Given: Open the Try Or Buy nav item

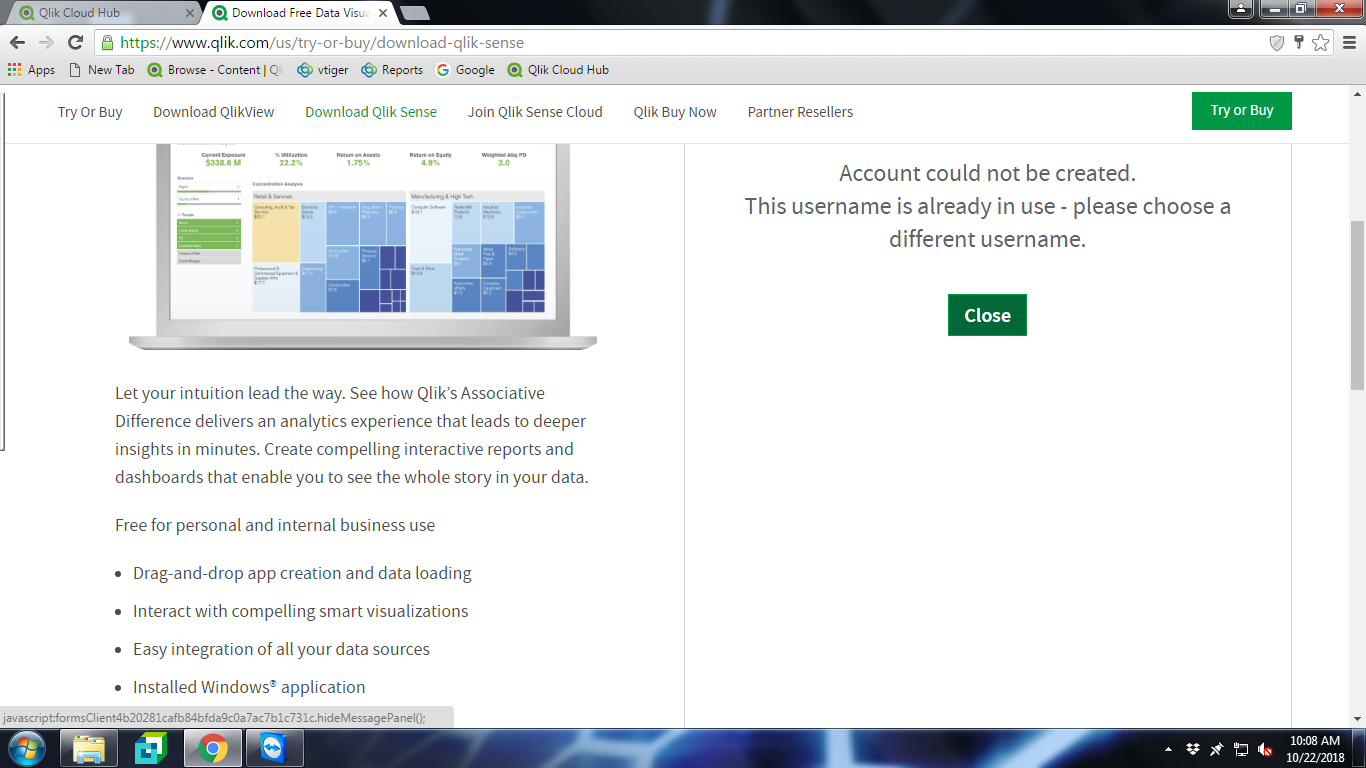Looking at the screenshot, I should click(90, 112).
